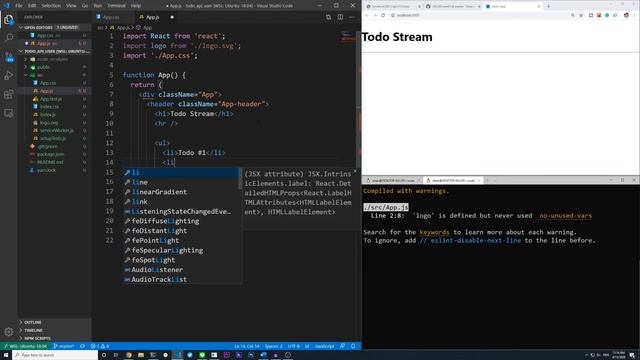The height and width of the screenshot is (360, 640).
Task: Select the first localhost browser tab
Action: tap(393, 7)
